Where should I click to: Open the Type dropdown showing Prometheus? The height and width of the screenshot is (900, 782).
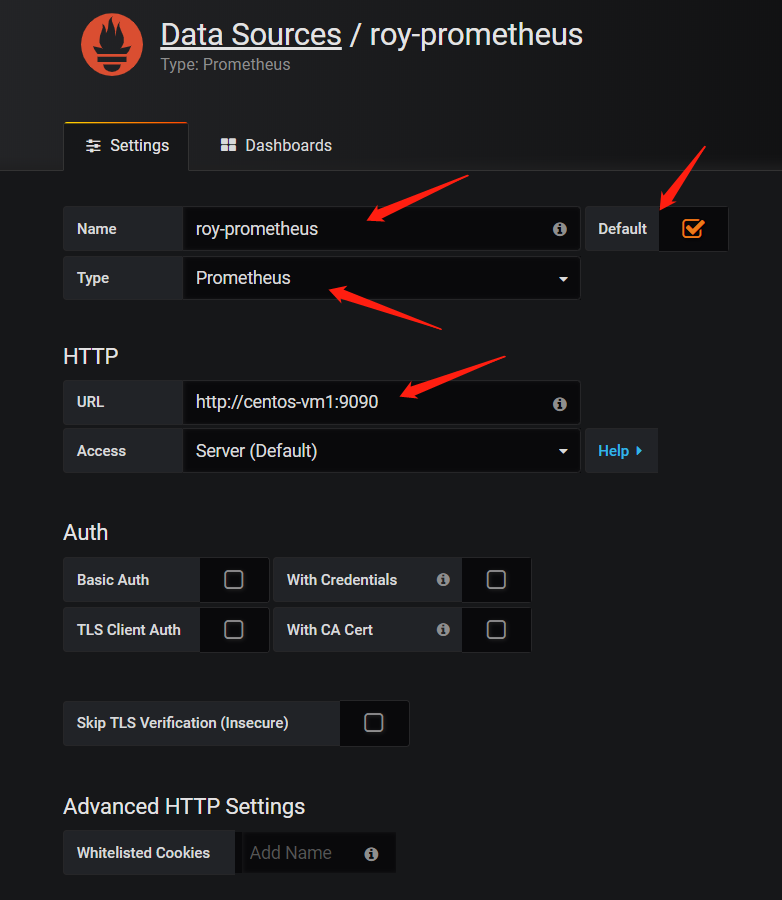[x=381, y=278]
